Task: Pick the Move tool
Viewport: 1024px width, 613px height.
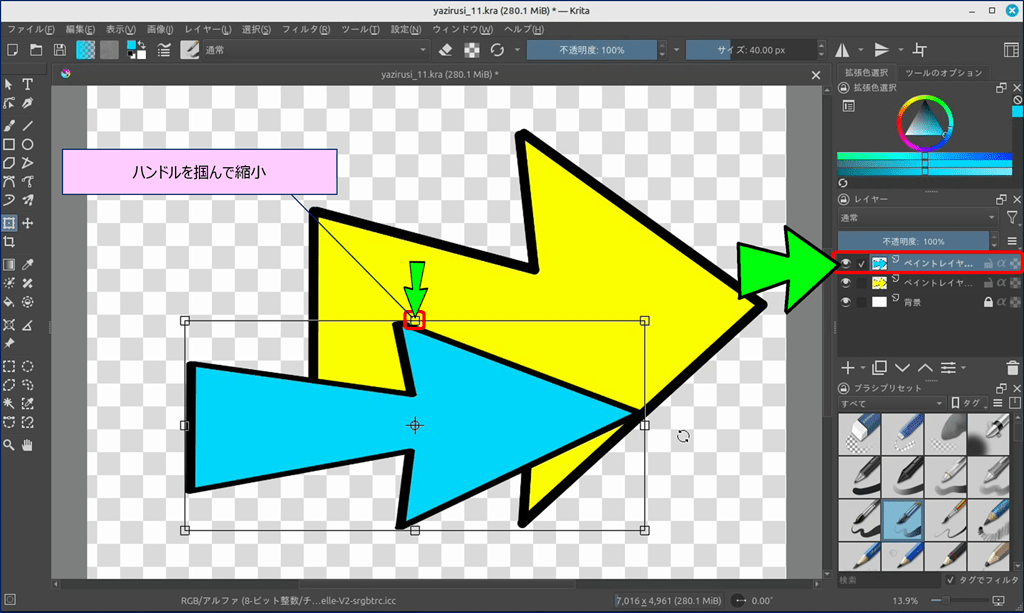Action: click(x=28, y=223)
